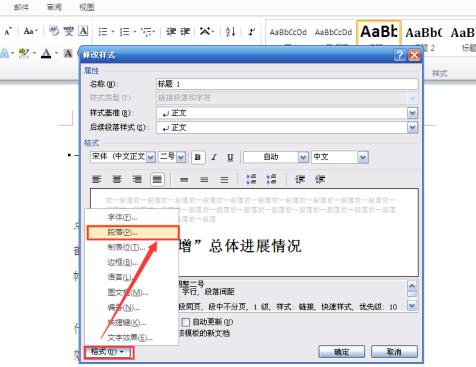Click the numbering list icon
Image resolution: width=476 pixels, height=367 pixels.
(125, 32)
